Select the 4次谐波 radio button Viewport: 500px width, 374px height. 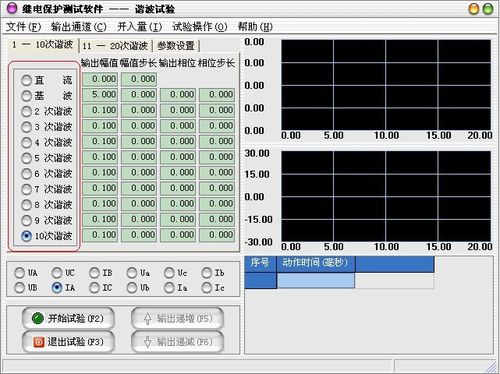click(x=26, y=143)
